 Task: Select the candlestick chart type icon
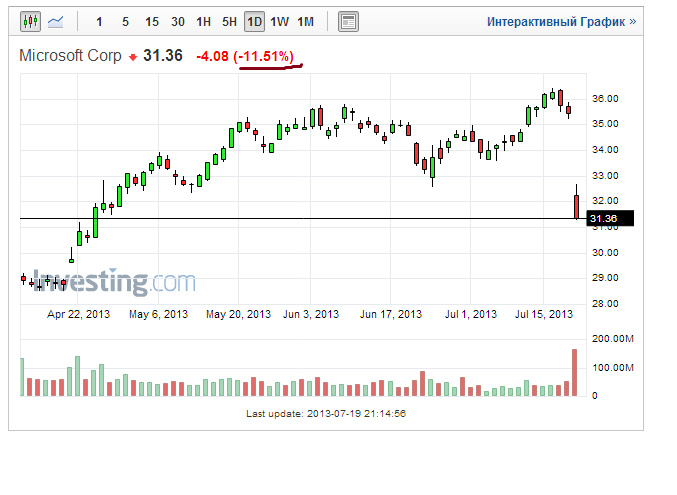(x=30, y=21)
